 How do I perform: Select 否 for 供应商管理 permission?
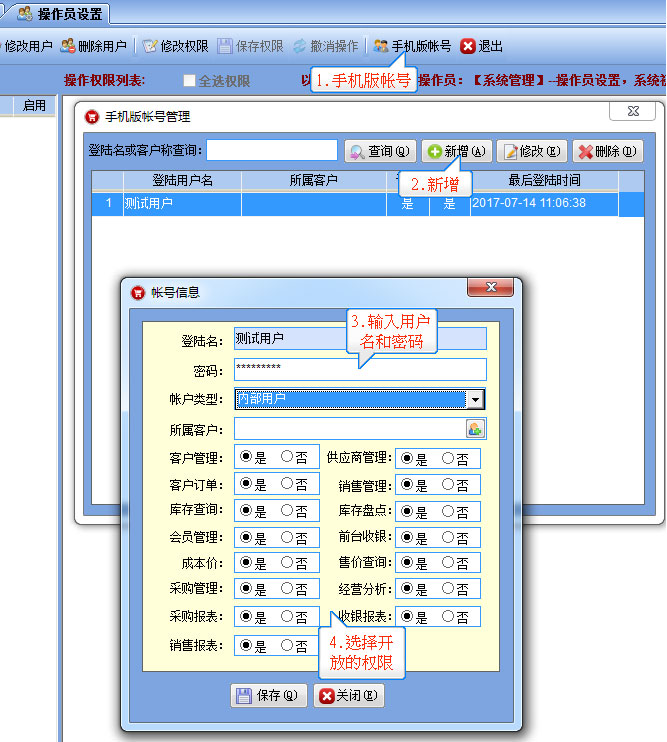tap(448, 459)
